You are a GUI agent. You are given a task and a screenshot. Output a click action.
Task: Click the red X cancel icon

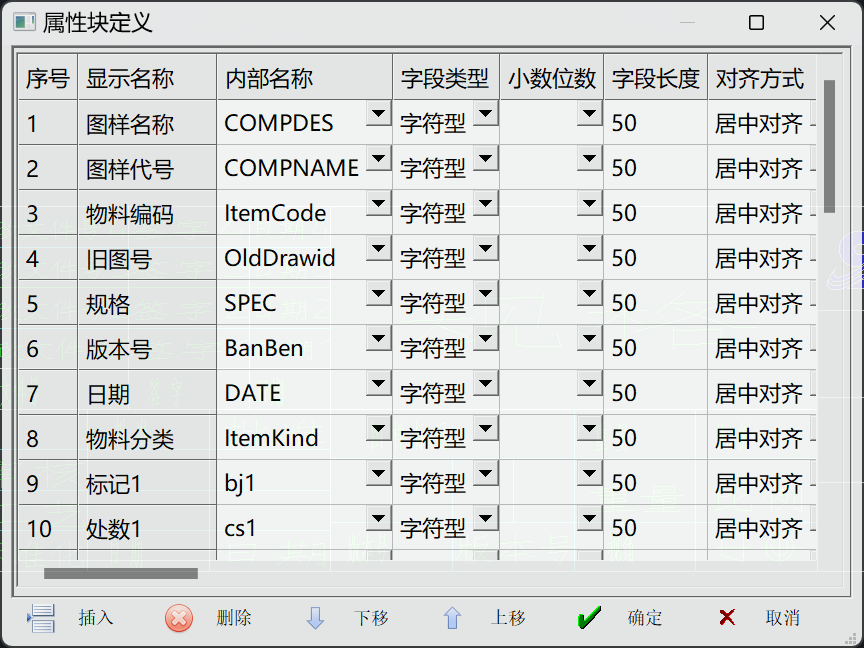click(727, 618)
